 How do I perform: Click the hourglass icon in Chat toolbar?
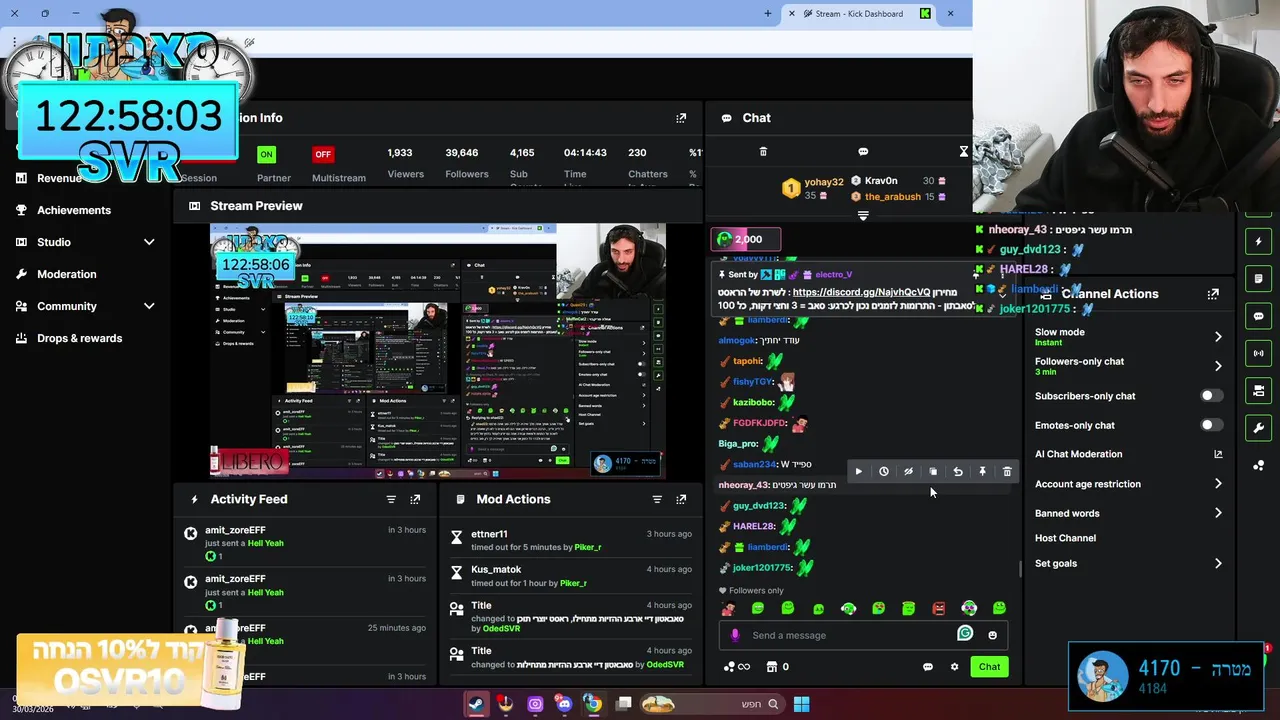[x=963, y=152]
